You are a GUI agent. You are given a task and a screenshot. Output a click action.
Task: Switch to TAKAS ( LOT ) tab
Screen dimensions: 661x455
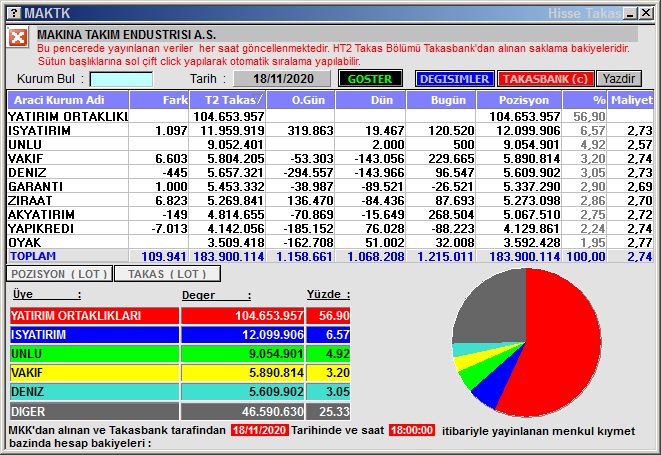[167, 274]
